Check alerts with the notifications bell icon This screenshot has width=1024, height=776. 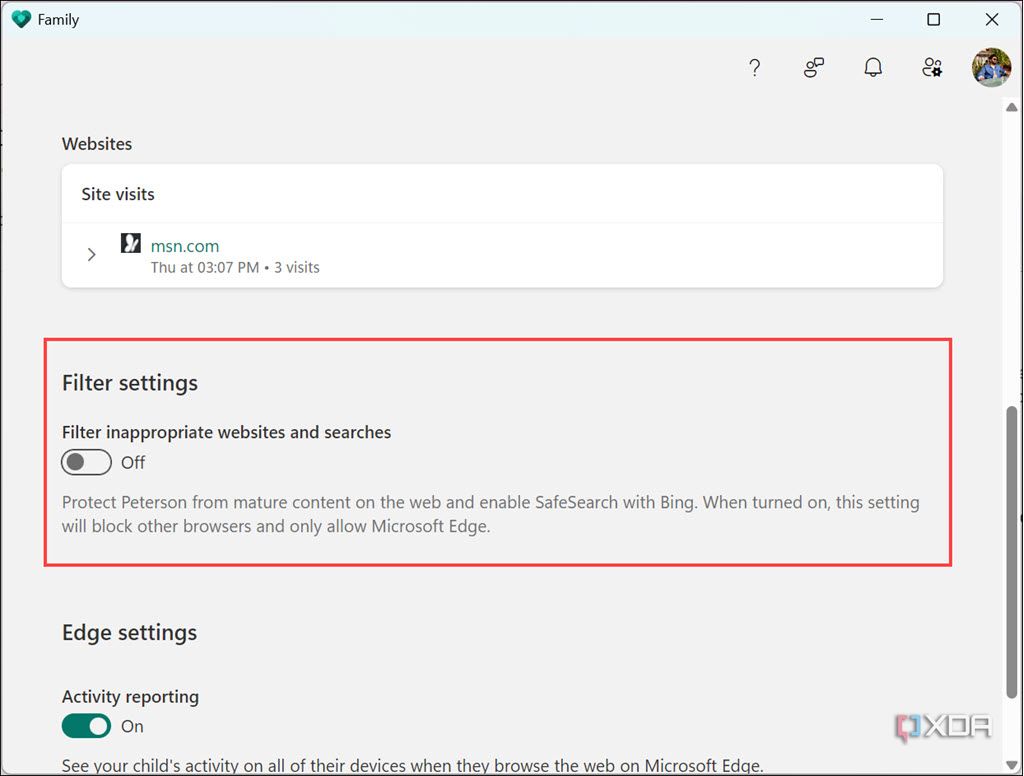click(x=873, y=67)
